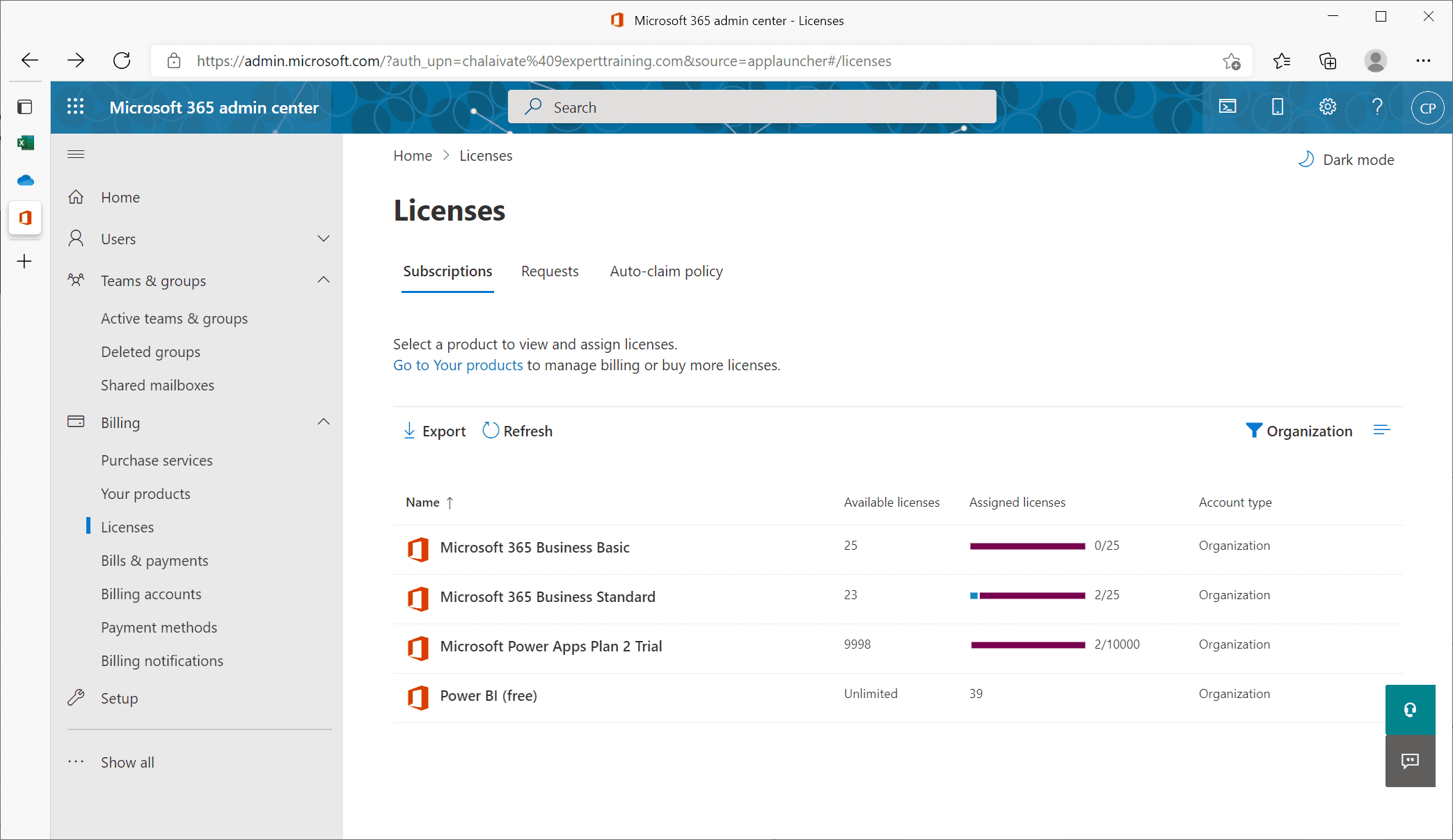The image size is (1453, 840).
Task: Toggle Dark mode
Action: point(1346,160)
